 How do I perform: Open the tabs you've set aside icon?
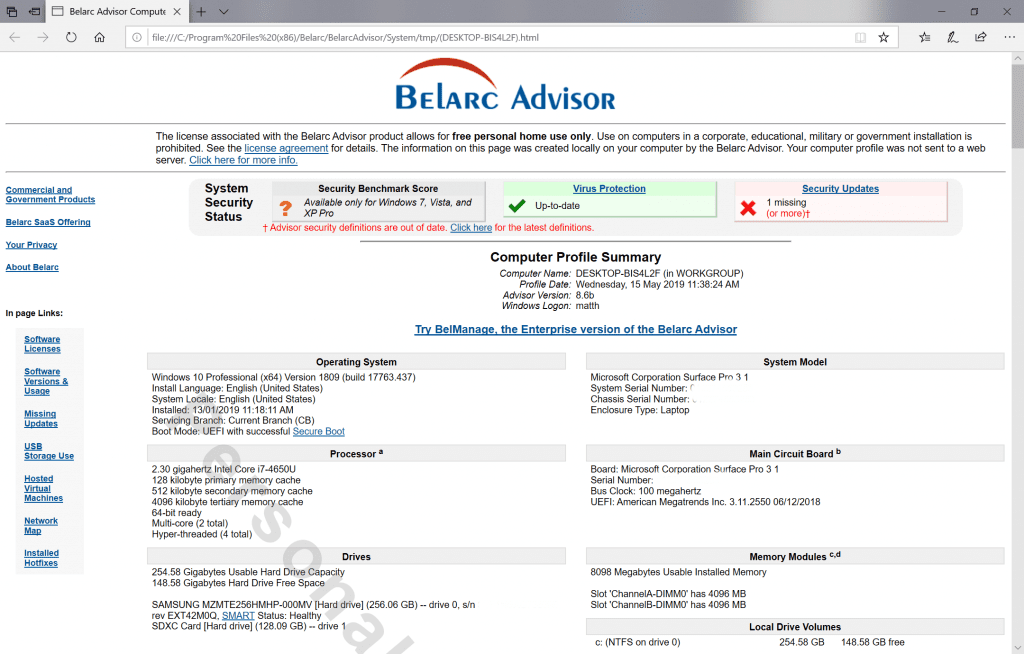coord(12,11)
